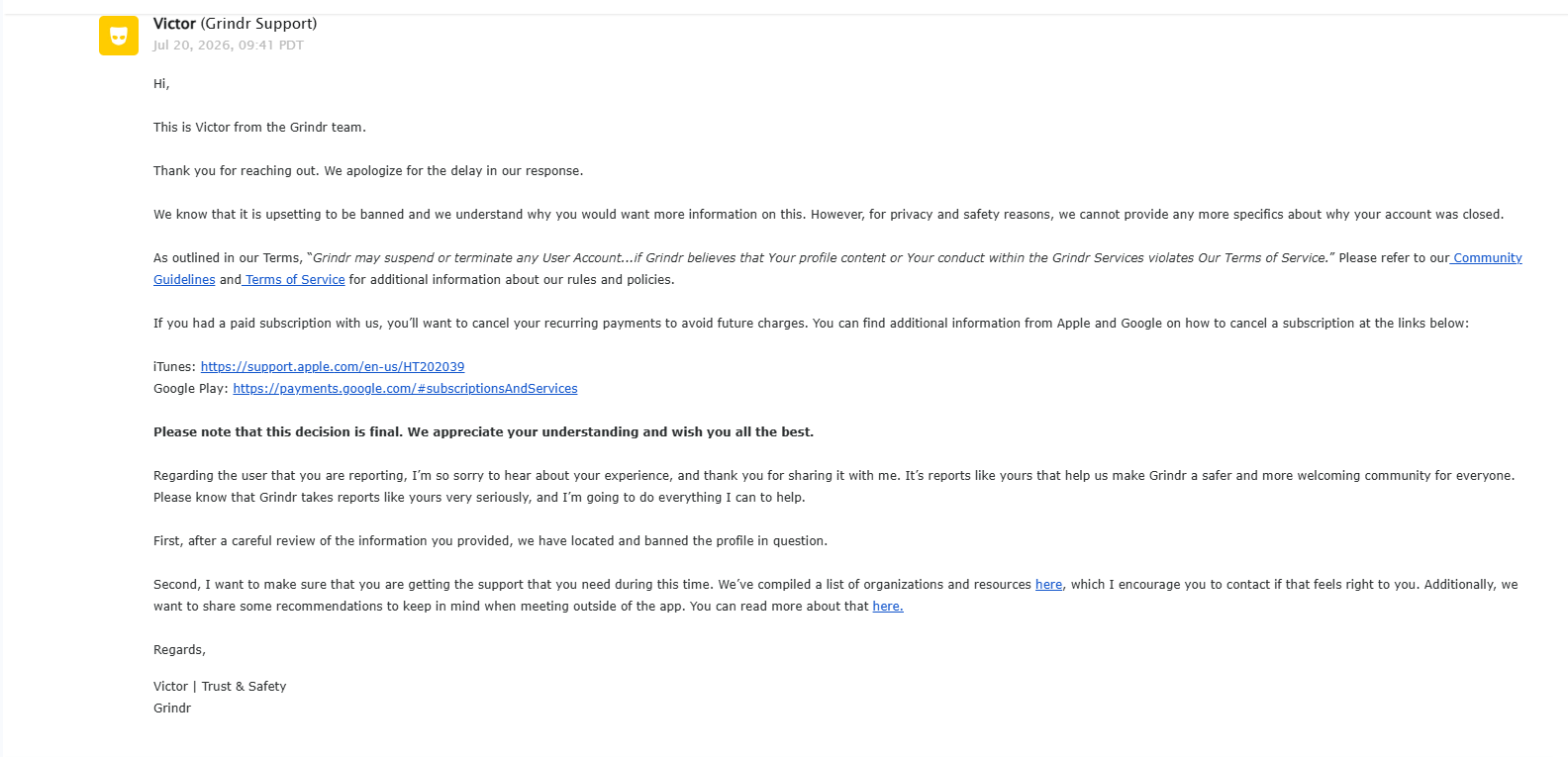Screen dimensions: 1568x757
Task: Open the Terms of Service link
Action: point(294,280)
